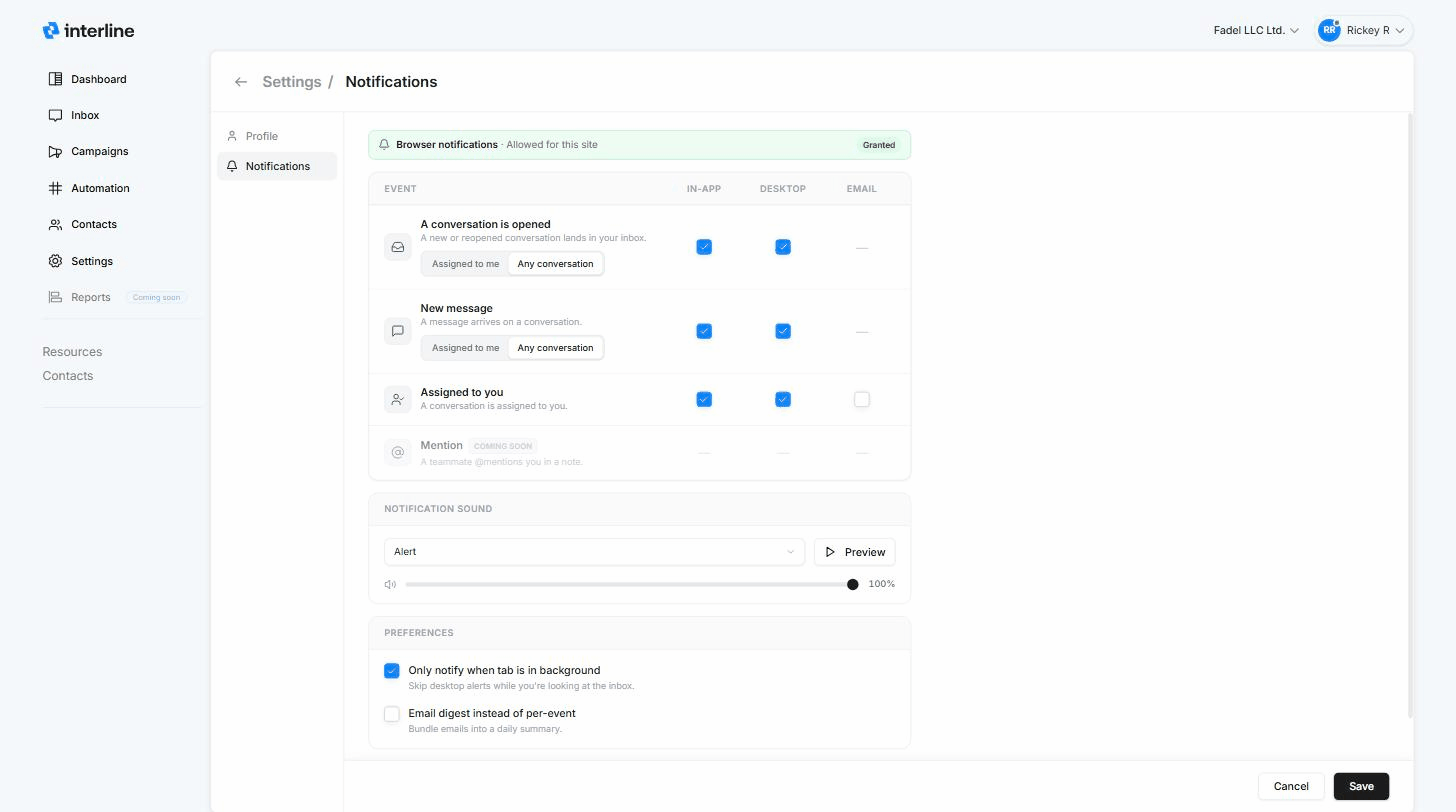The width and height of the screenshot is (1456, 812).
Task: Toggle Desktop for New message
Action: [783, 331]
